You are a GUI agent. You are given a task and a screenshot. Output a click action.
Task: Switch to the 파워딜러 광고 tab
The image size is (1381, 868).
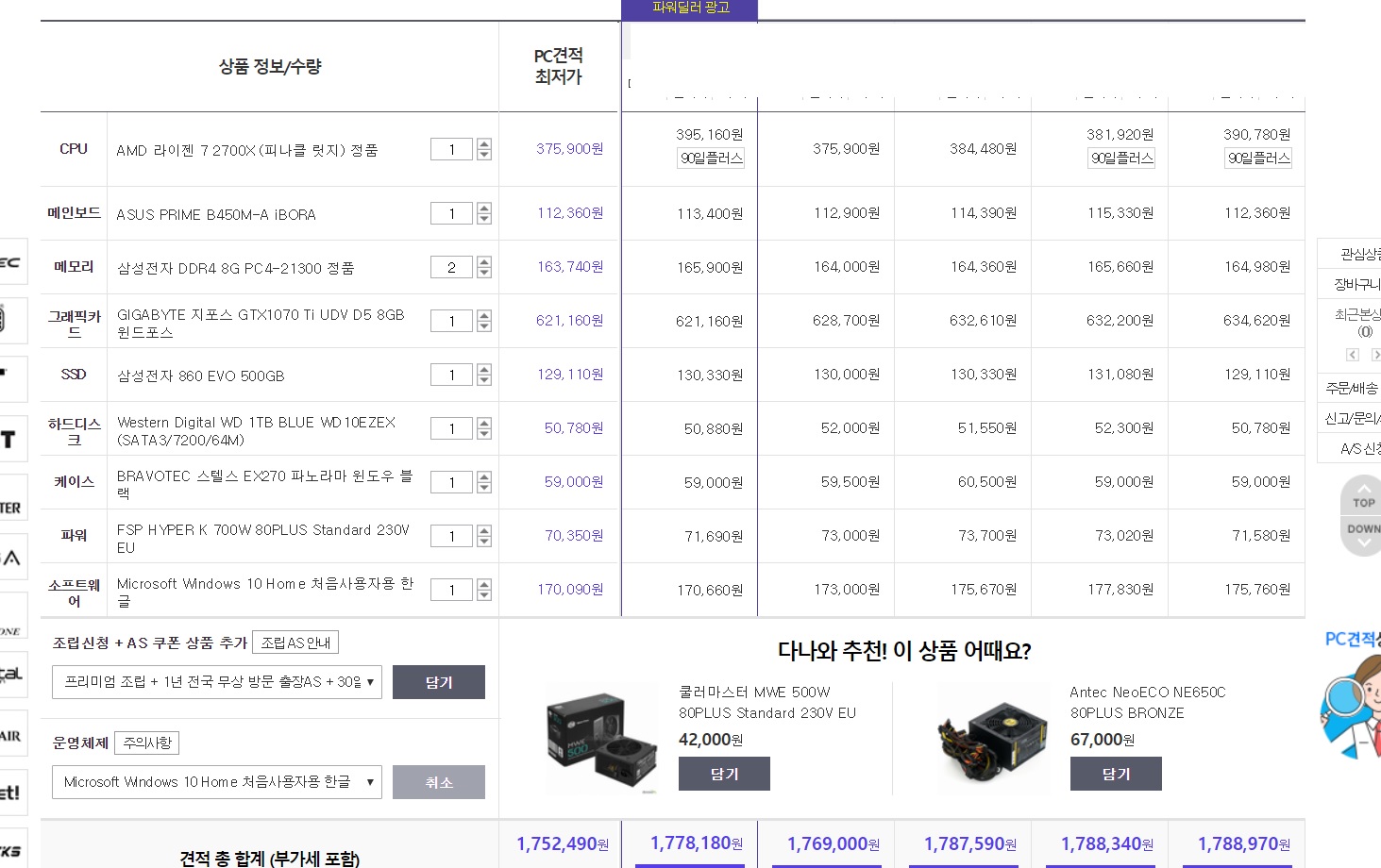690,8
